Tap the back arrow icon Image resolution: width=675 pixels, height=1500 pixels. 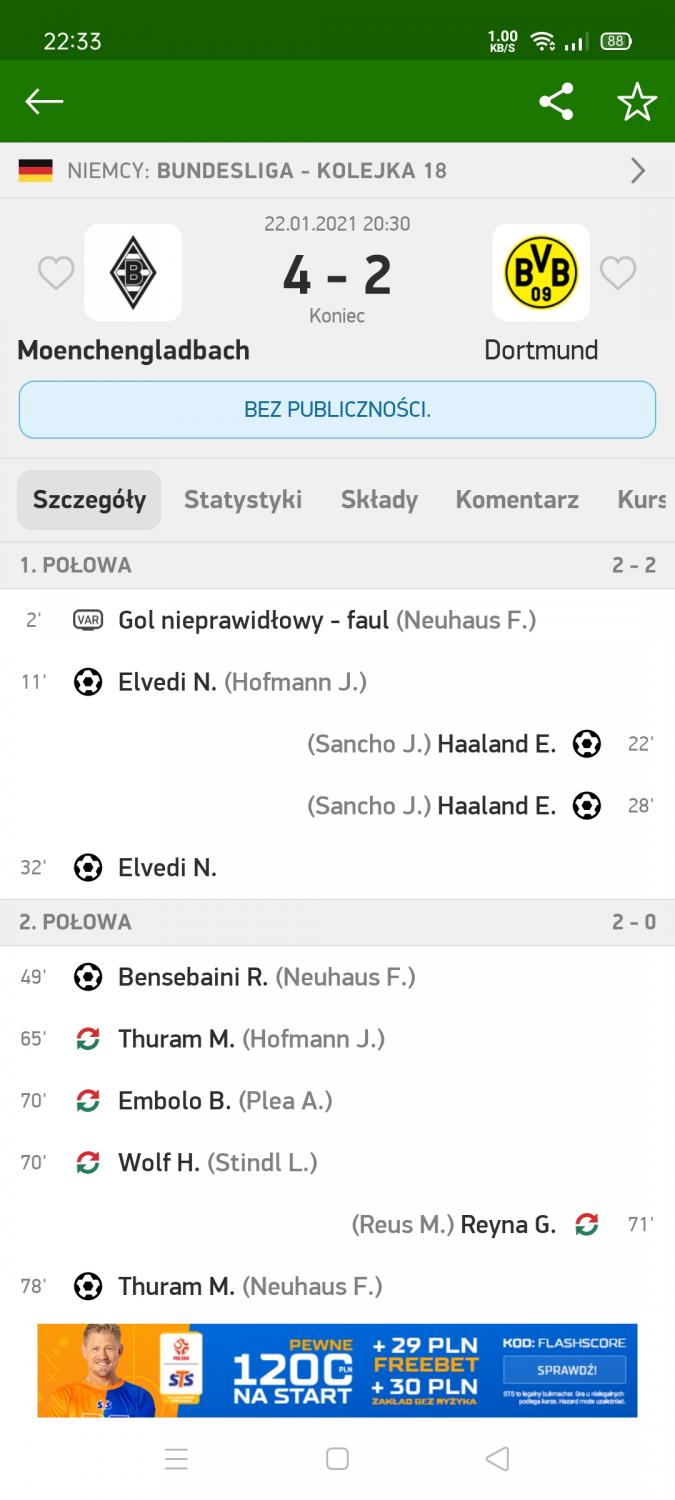pyautogui.click(x=44, y=101)
